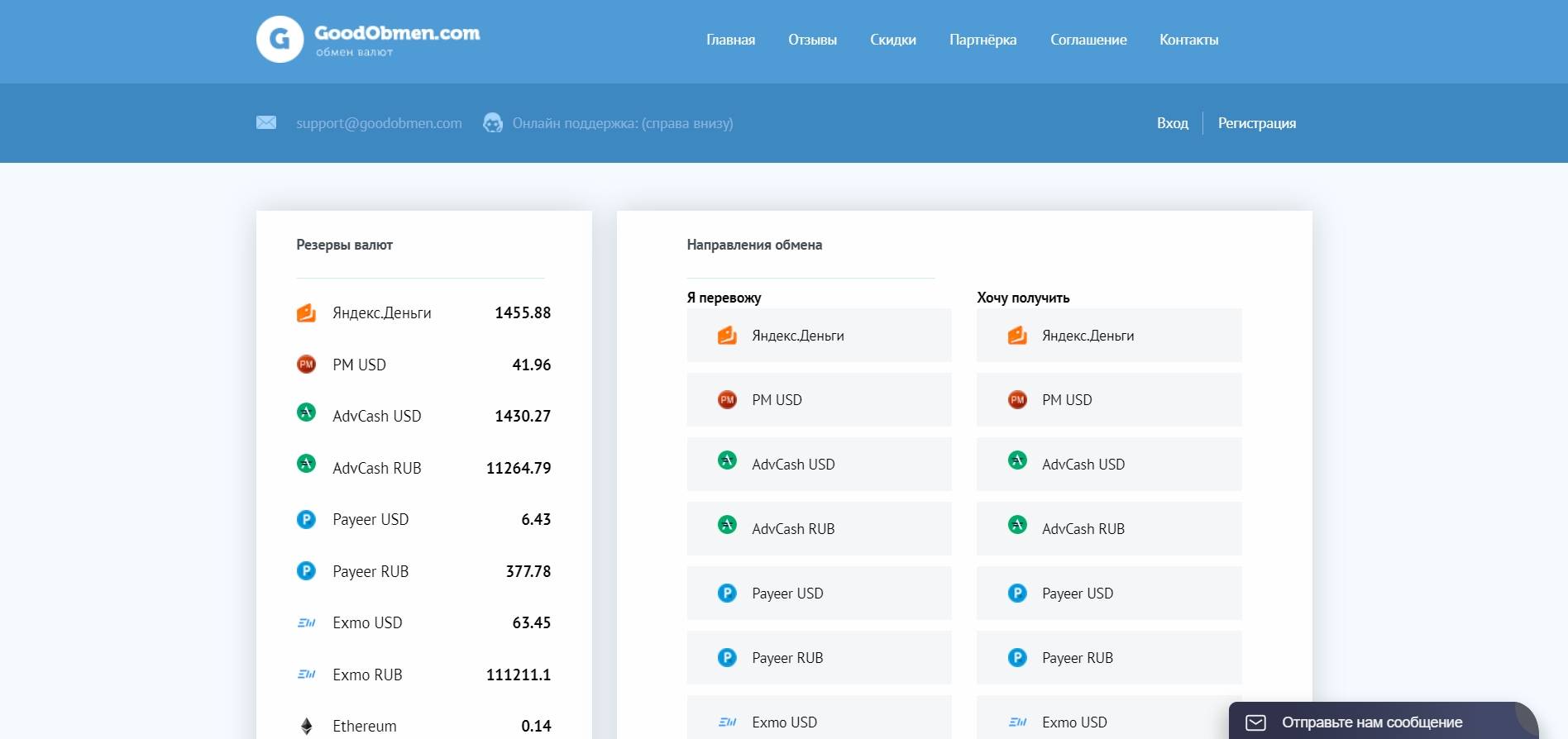
Task: Open the Контакты menu item
Action: 1188,40
